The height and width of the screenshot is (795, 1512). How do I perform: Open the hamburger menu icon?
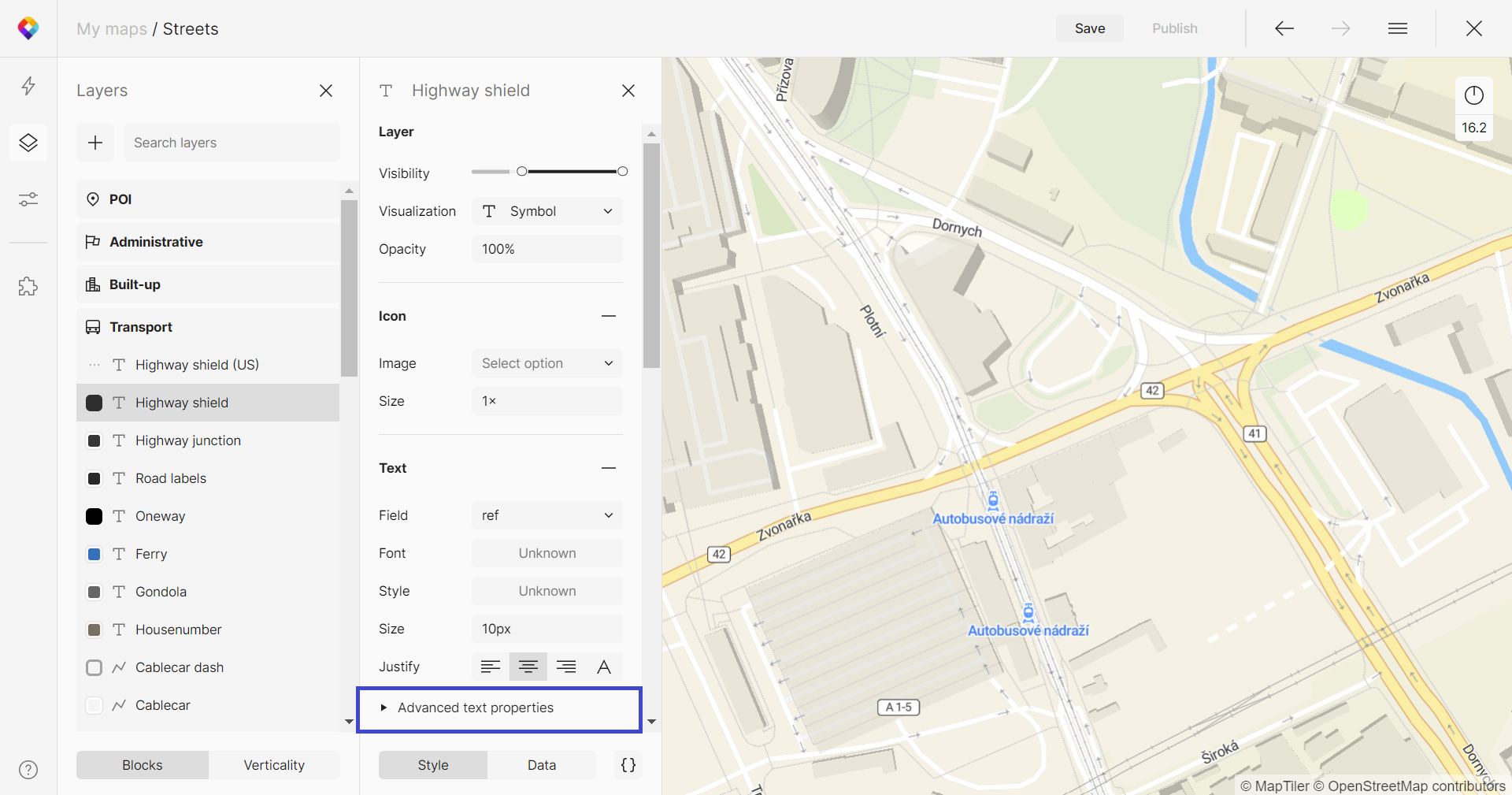(x=1398, y=28)
